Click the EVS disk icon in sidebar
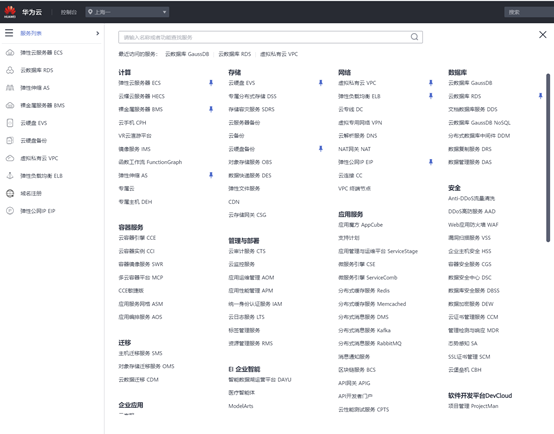 (x=10, y=123)
